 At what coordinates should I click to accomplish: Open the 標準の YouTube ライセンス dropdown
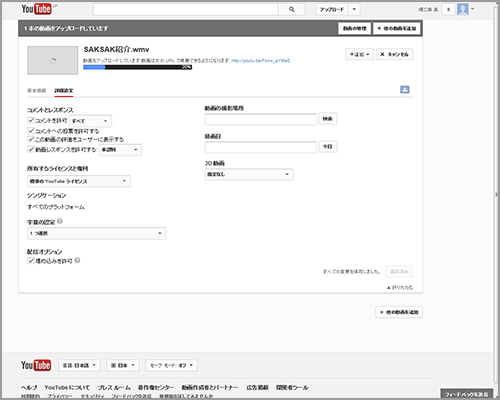pos(79,181)
